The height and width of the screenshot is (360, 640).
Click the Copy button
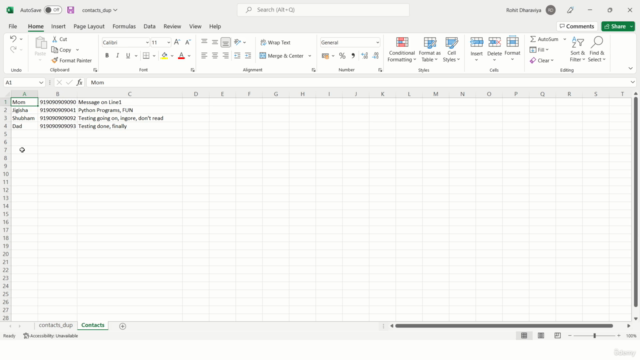coord(62,50)
